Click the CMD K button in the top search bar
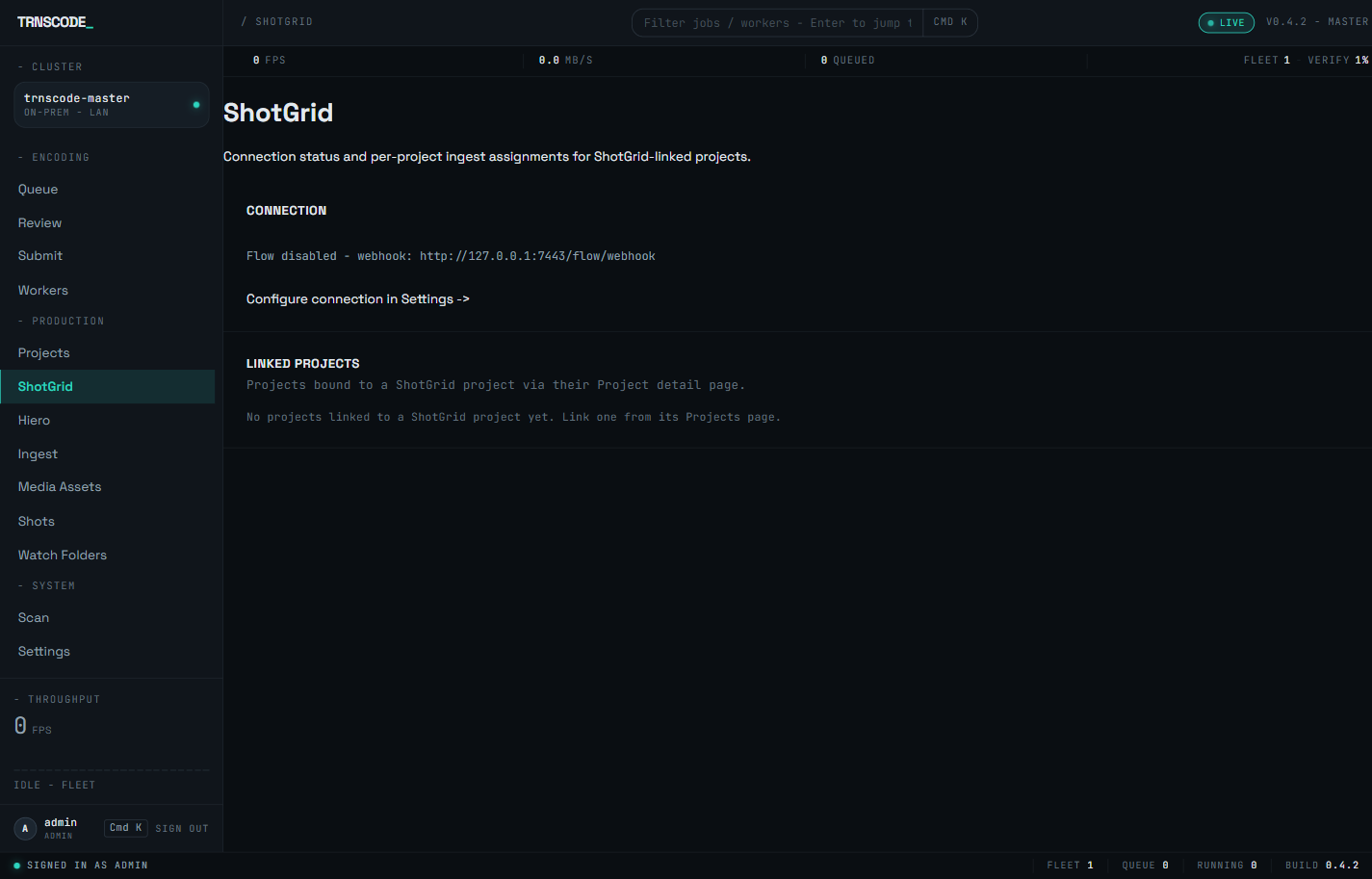The image size is (1372, 879). (x=950, y=22)
